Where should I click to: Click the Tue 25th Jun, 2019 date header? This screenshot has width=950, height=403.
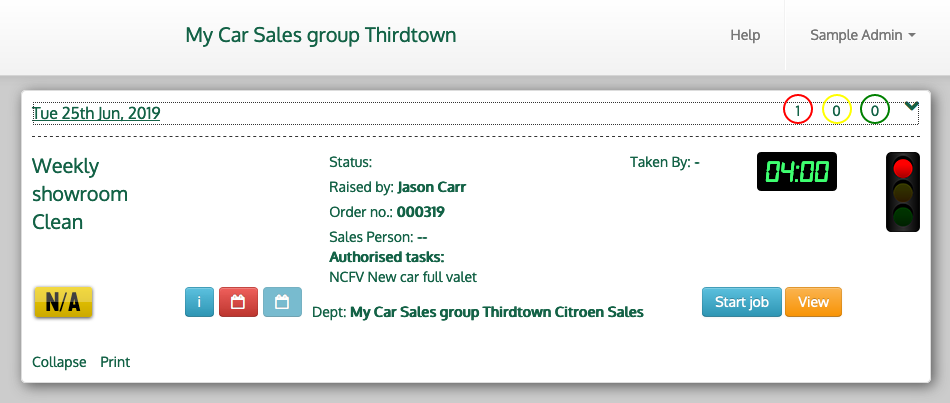pyautogui.click(x=96, y=113)
